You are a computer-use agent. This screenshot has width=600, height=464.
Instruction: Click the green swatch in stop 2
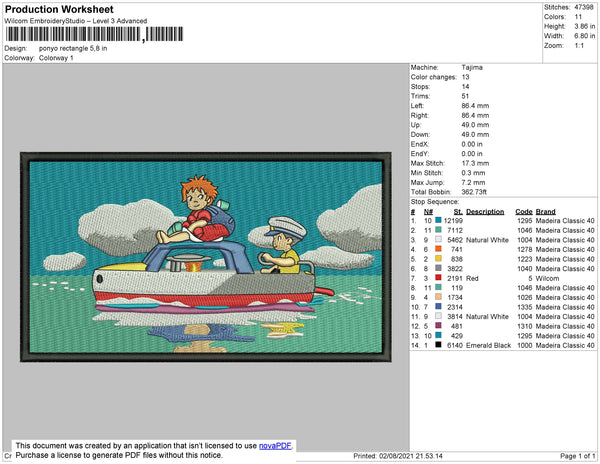(x=438, y=230)
